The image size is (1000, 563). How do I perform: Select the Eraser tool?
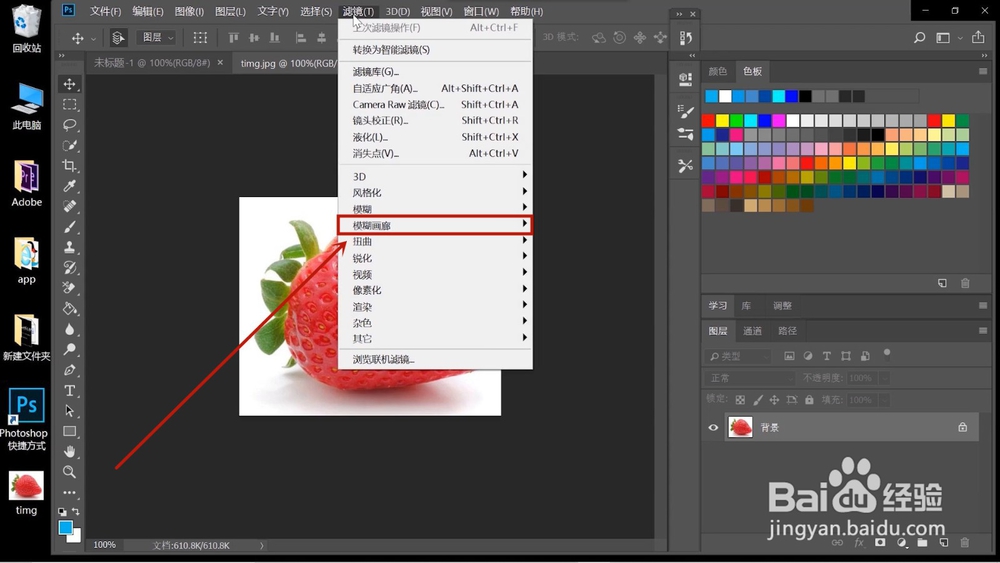point(70,288)
